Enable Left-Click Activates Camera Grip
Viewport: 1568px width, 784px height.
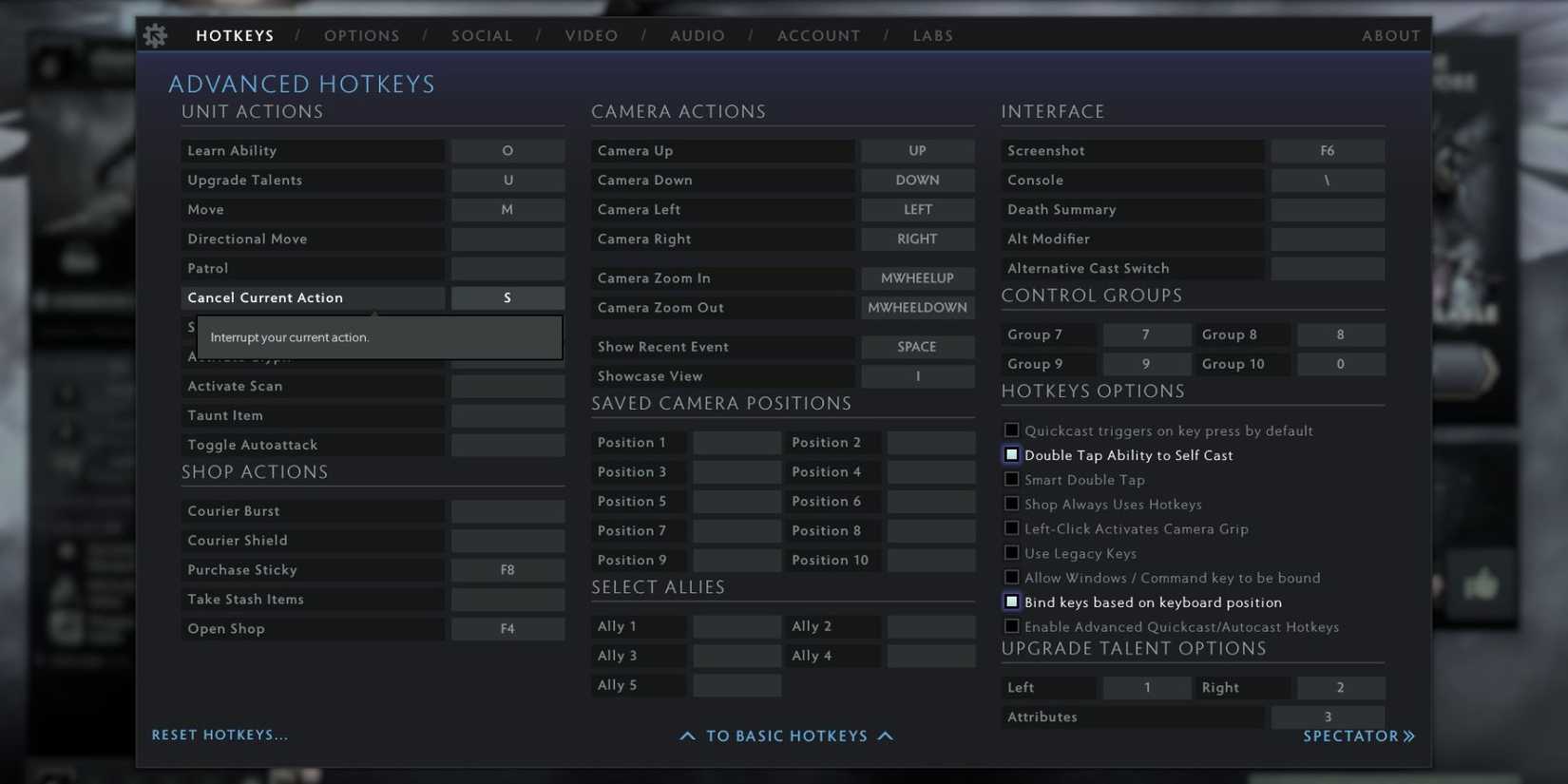(x=1012, y=528)
